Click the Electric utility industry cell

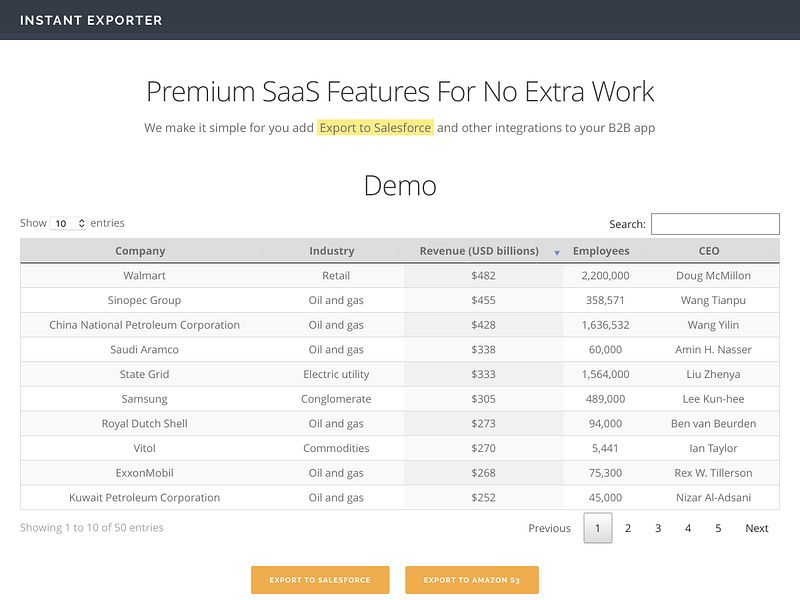pyautogui.click(x=336, y=374)
